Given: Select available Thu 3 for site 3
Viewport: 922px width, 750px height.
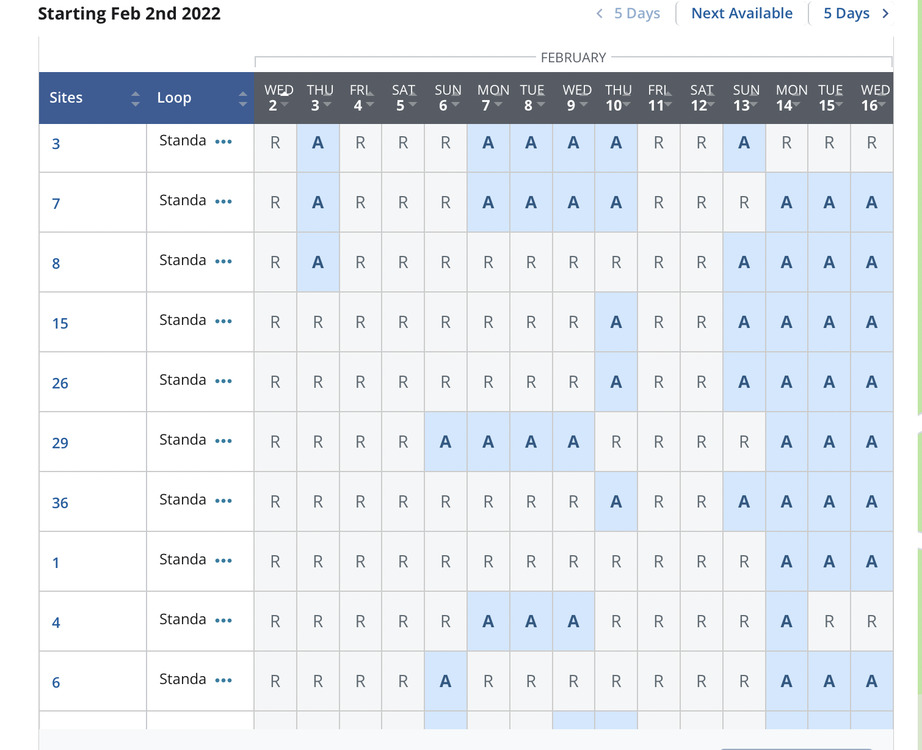Looking at the screenshot, I should pyautogui.click(x=318, y=143).
